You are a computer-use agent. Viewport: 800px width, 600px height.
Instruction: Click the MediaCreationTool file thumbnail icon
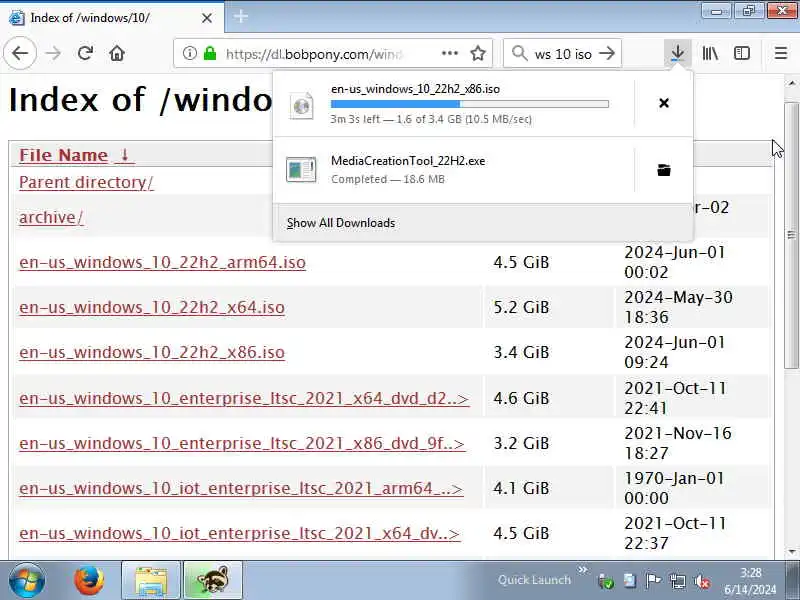[x=301, y=170]
